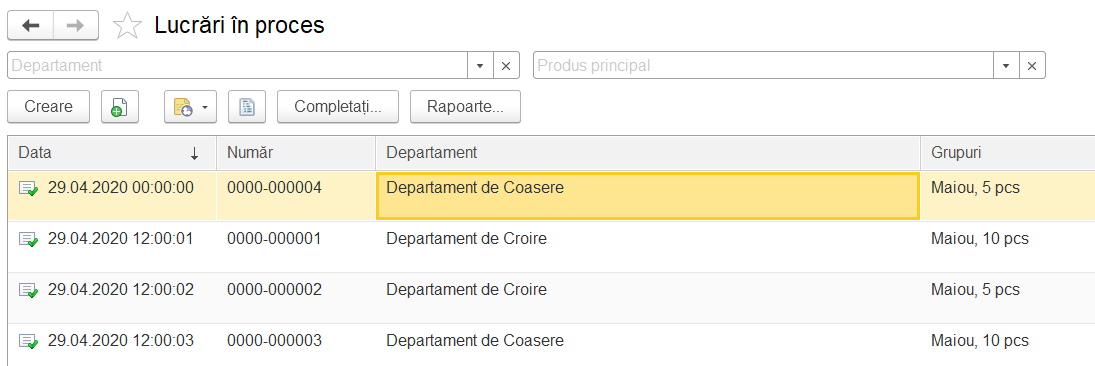The width and height of the screenshot is (1095, 366).
Task: Click the document list icon beside Completați
Action: coord(247,107)
